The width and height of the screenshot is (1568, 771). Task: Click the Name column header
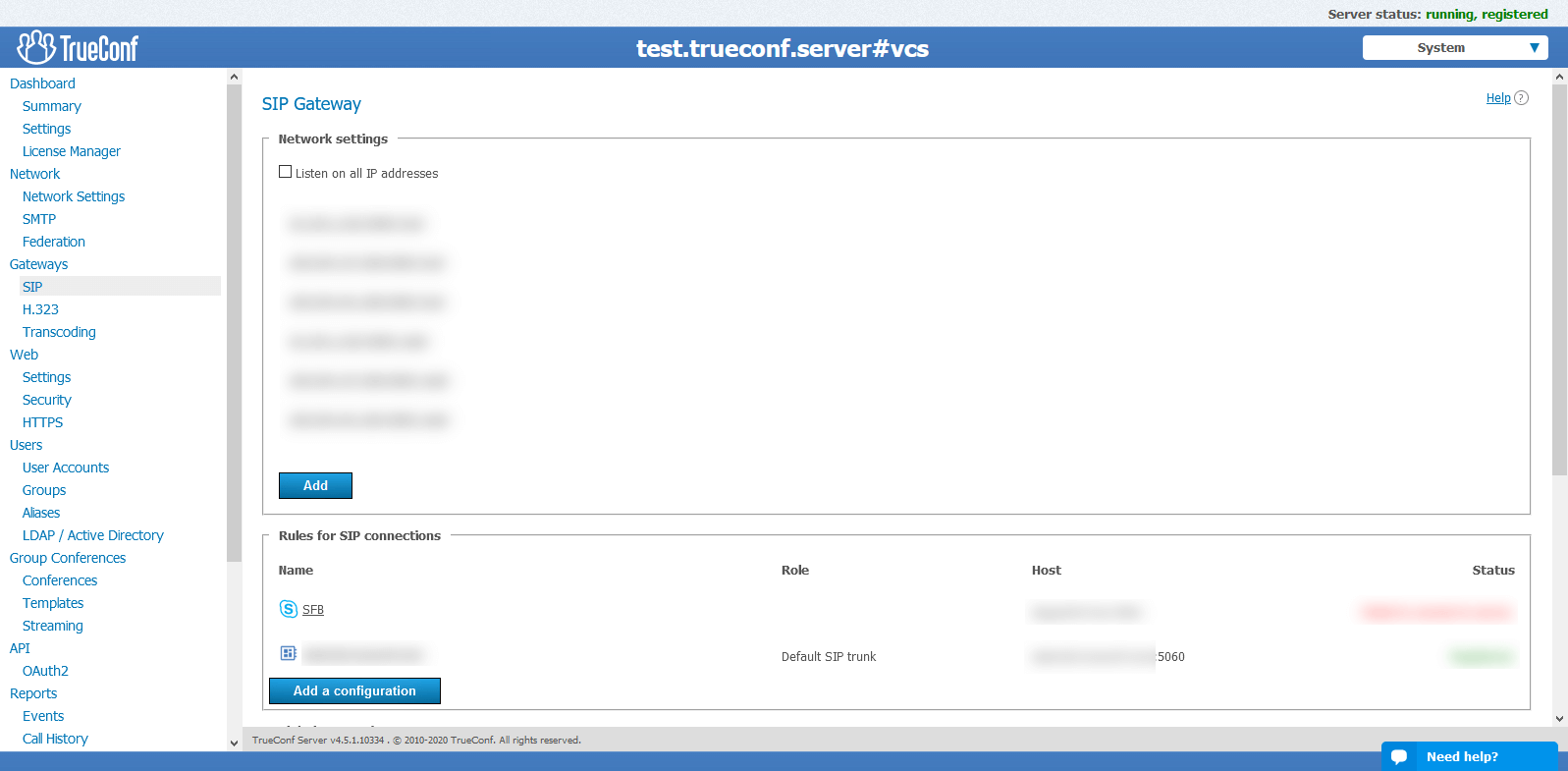[296, 570]
